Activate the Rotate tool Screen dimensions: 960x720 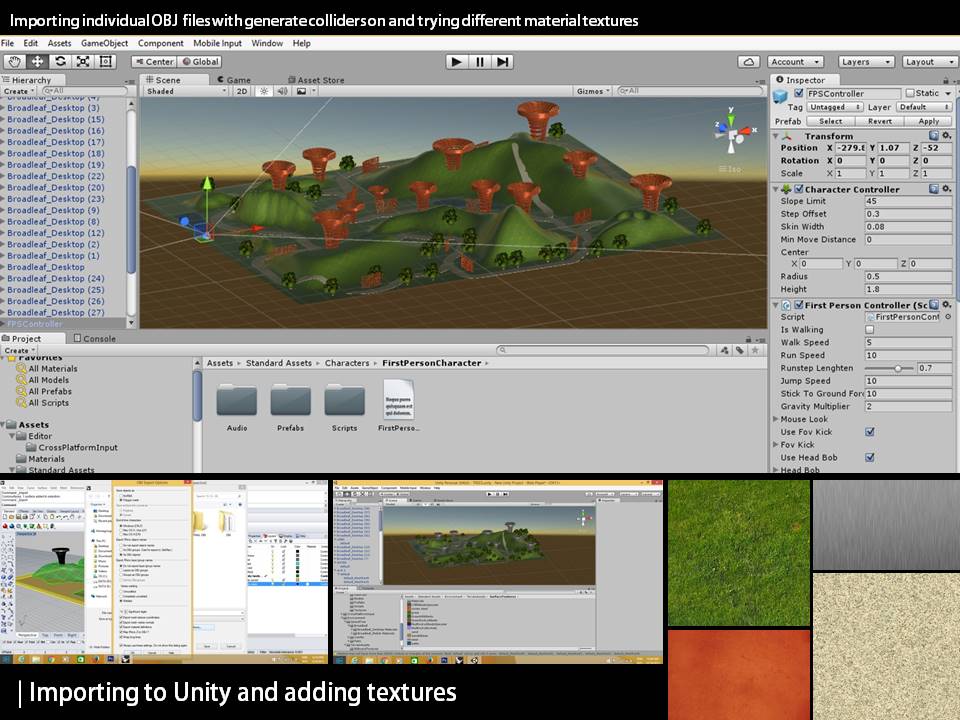(60, 61)
